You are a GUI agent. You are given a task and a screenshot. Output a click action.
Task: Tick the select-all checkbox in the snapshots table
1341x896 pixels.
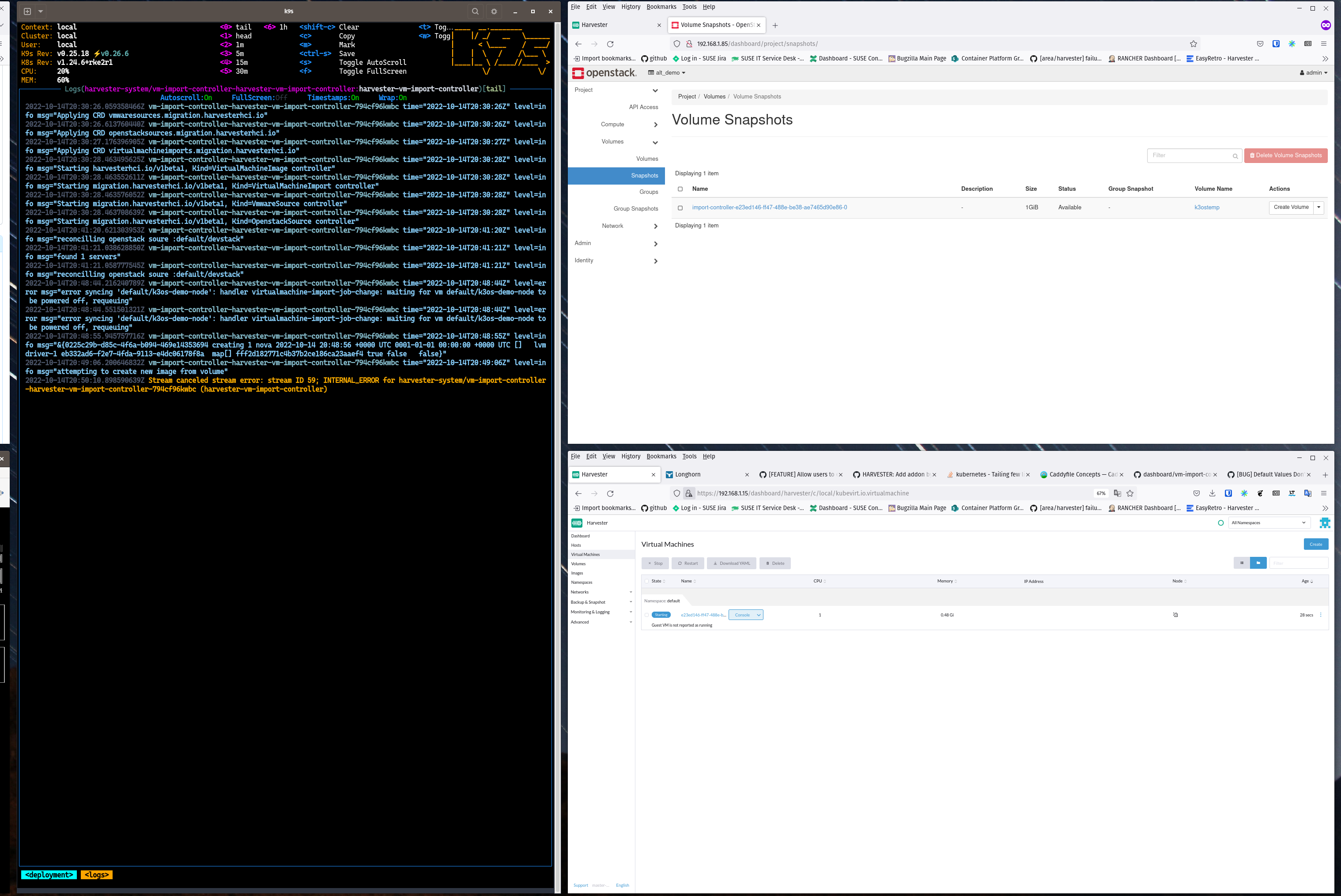pyautogui.click(x=680, y=189)
